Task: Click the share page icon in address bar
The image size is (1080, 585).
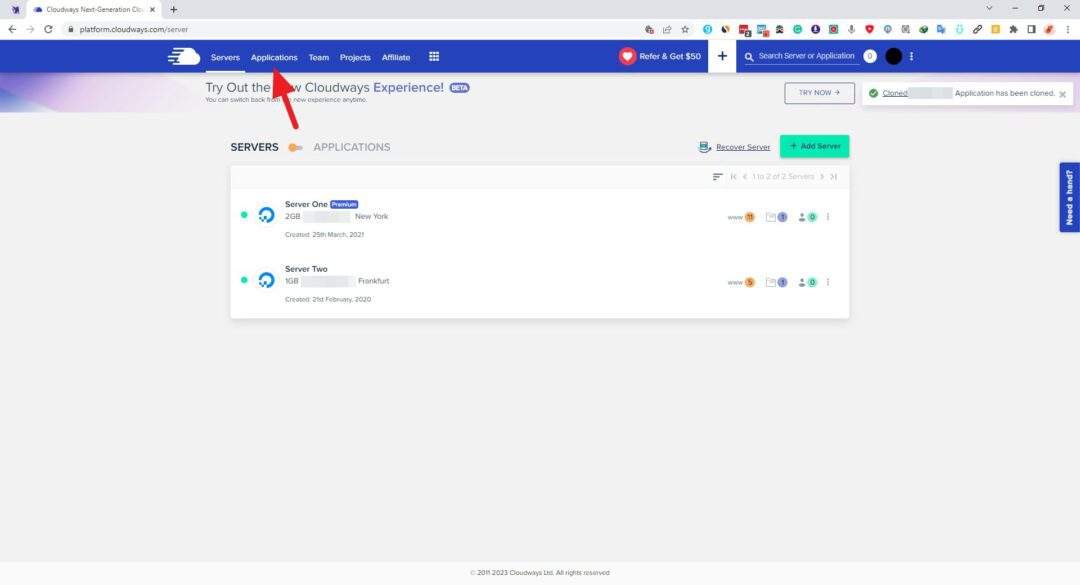Action: tap(667, 30)
